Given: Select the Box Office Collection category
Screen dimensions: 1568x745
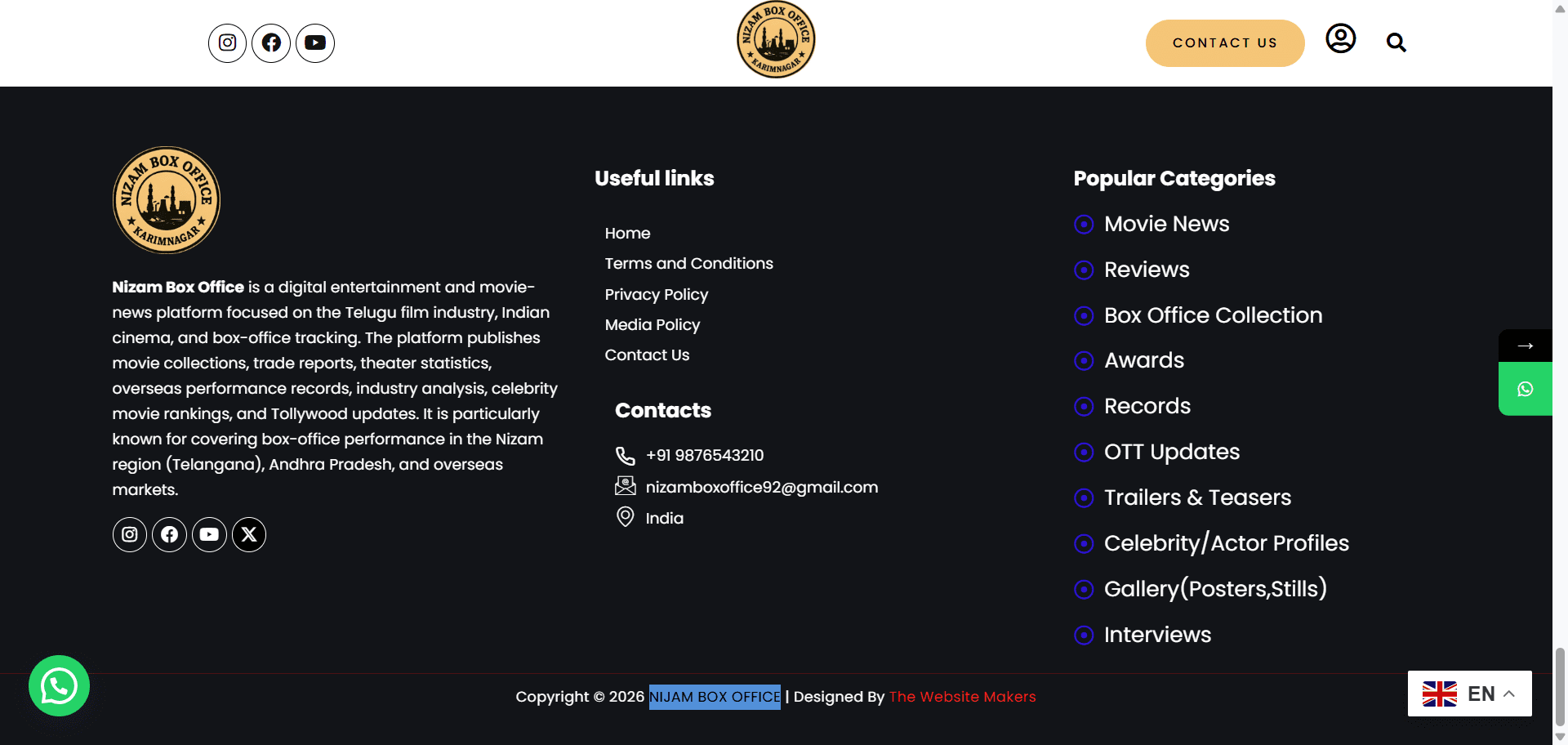Looking at the screenshot, I should [1213, 315].
